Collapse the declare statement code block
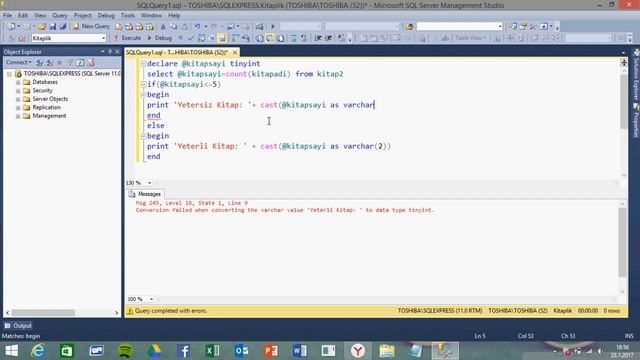The width and height of the screenshot is (640, 360). 143,64
